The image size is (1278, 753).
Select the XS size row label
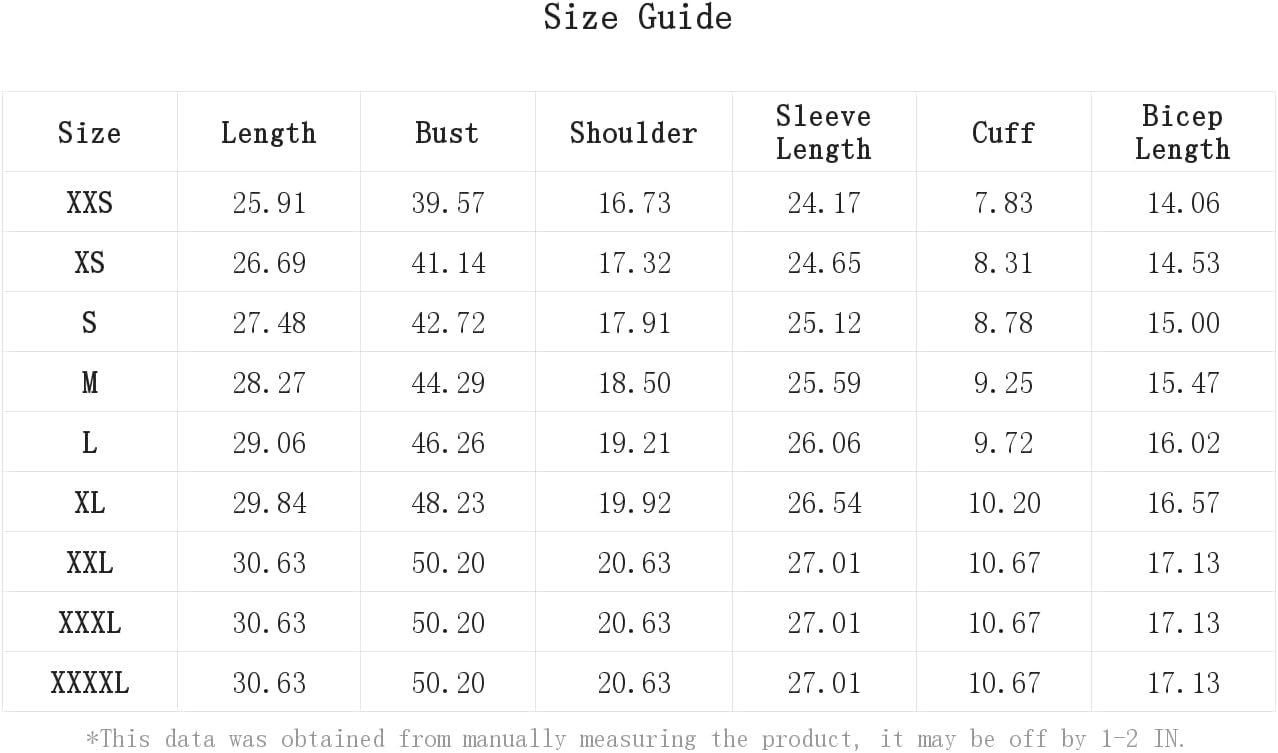[89, 263]
